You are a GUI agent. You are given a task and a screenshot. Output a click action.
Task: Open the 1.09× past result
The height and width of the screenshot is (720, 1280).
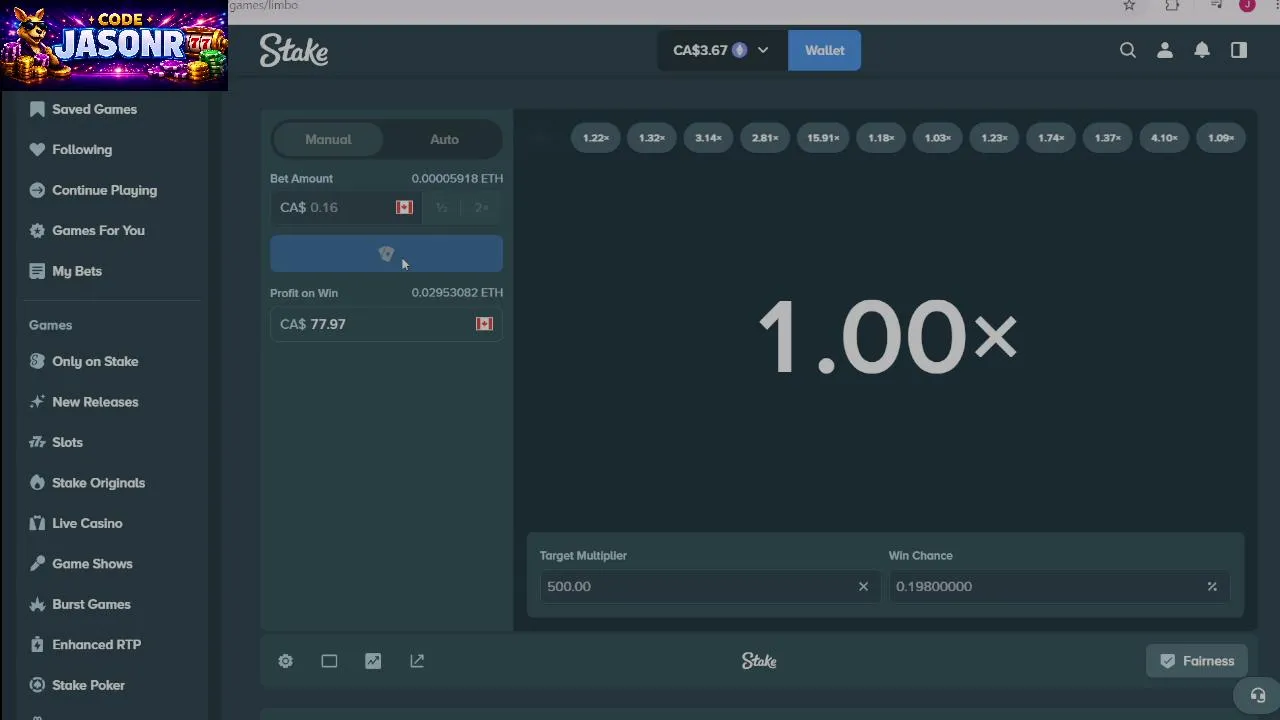tap(1221, 138)
